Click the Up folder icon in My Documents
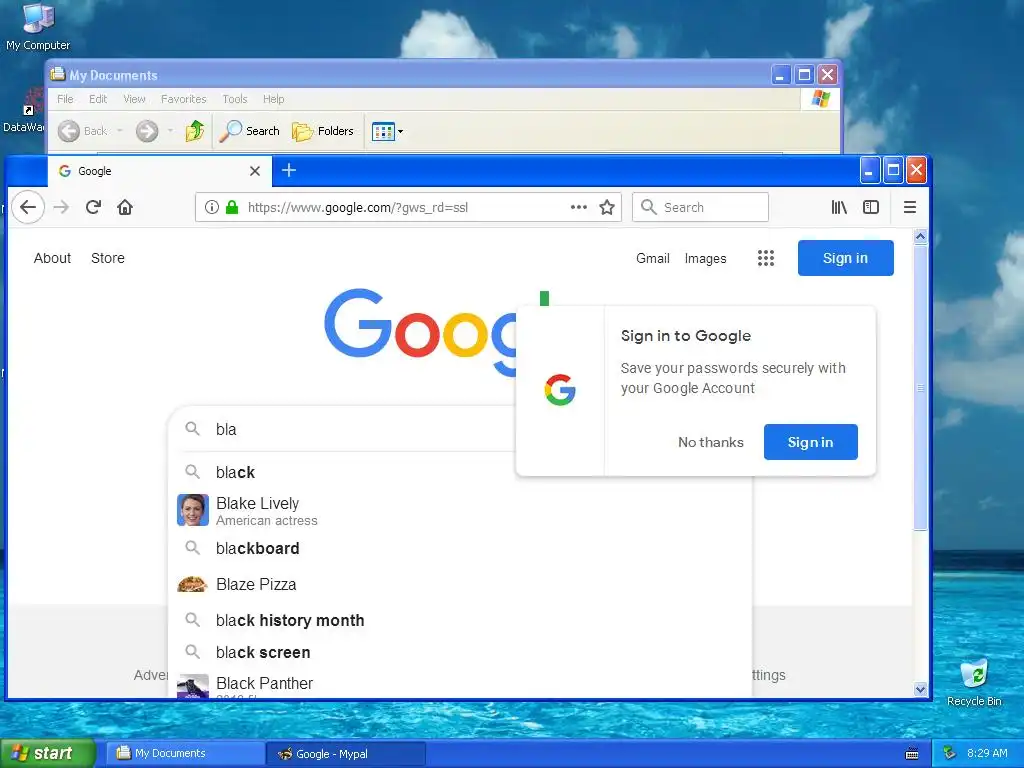Screen dimensions: 1024x768 pyautogui.click(x=195, y=131)
